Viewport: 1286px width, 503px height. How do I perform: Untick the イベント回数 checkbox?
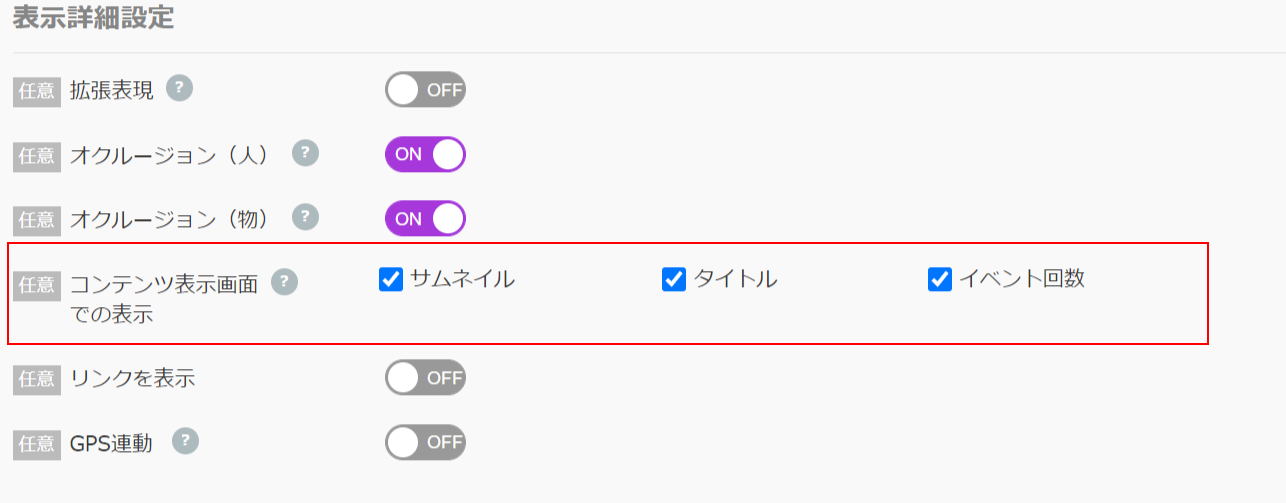(x=939, y=280)
